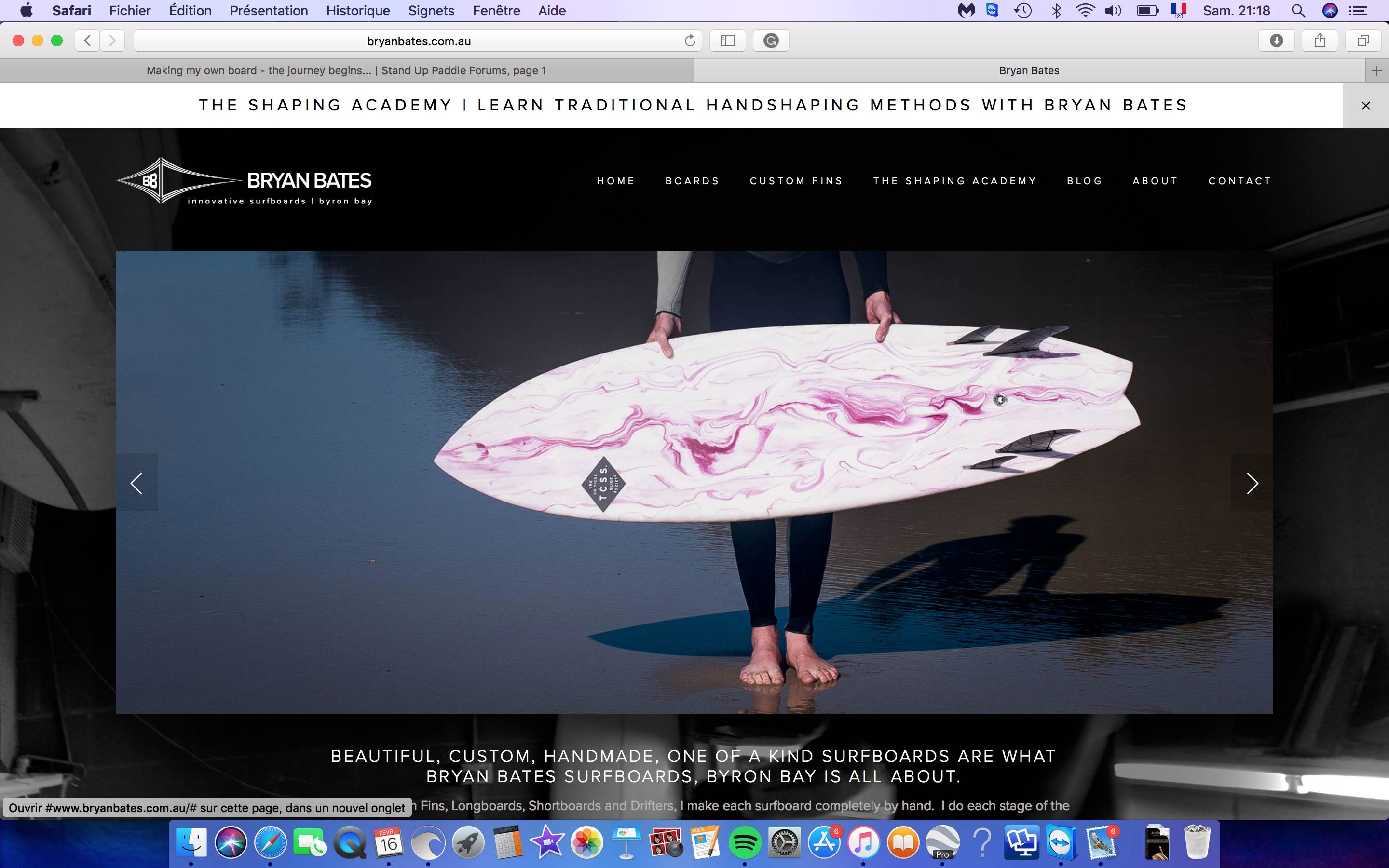Open a new tab with plus button
This screenshot has height=868, width=1389.
point(1376,70)
